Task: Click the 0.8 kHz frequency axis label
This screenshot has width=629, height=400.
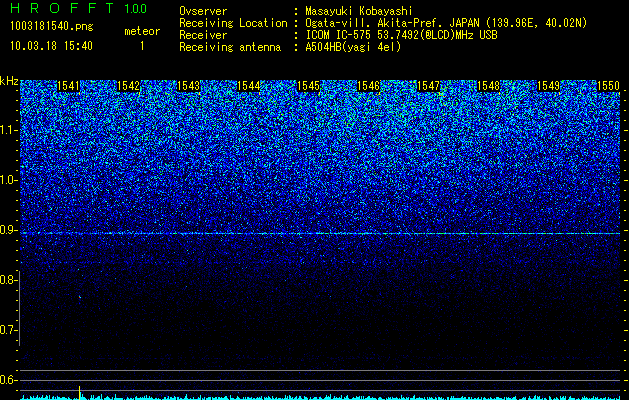Action: (x=7, y=280)
